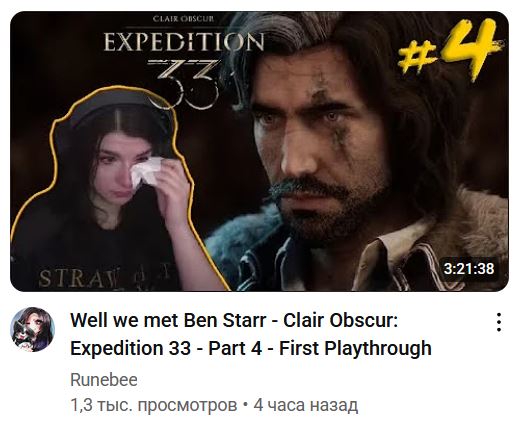Viewport: 515px width, 428px height.
Task: Click the streamer's black headband
Action: pos(117,105)
